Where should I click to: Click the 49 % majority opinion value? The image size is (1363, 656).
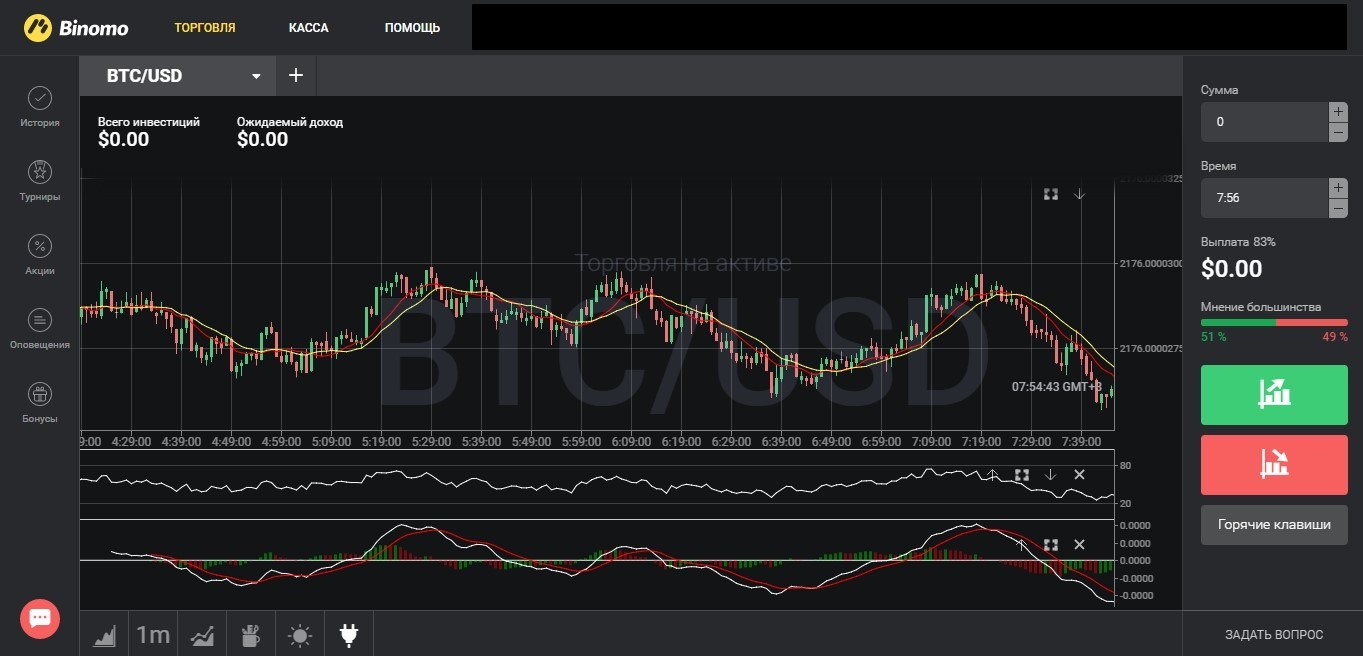pyautogui.click(x=1335, y=337)
